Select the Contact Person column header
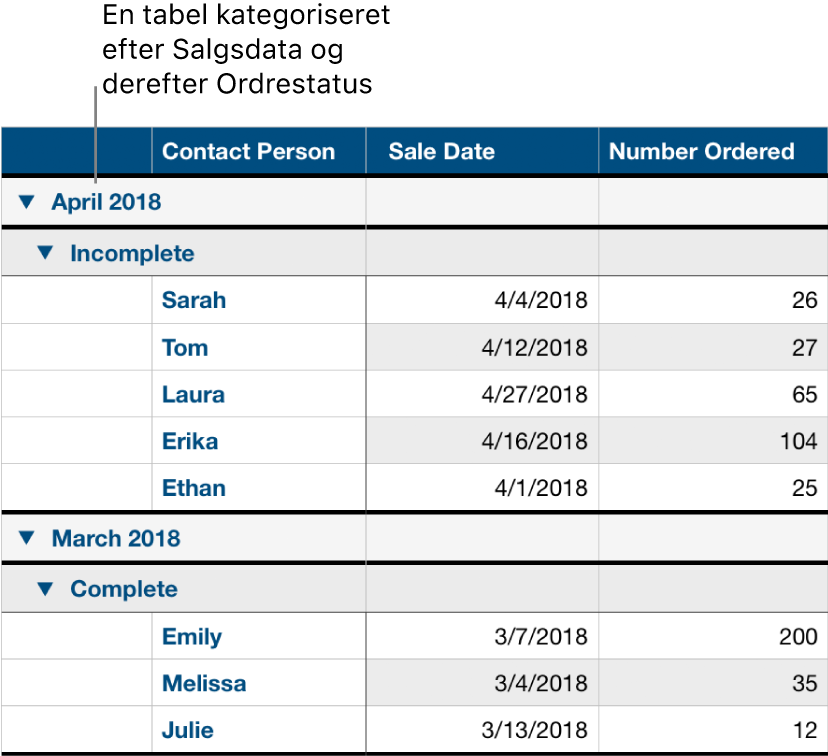 coord(249,152)
